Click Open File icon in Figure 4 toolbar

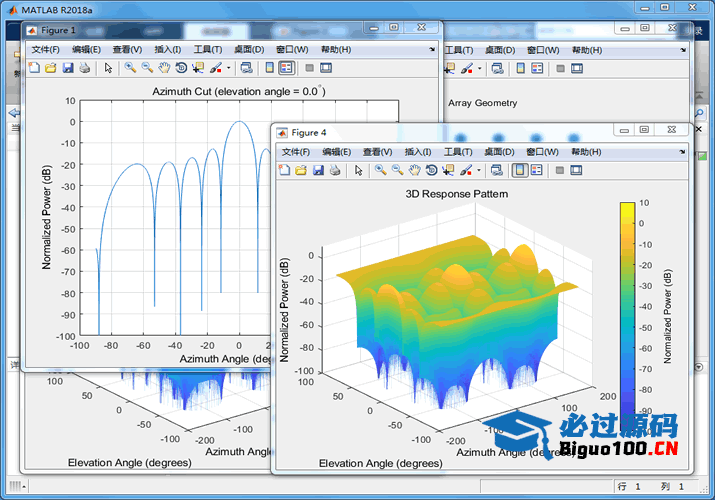point(301,170)
